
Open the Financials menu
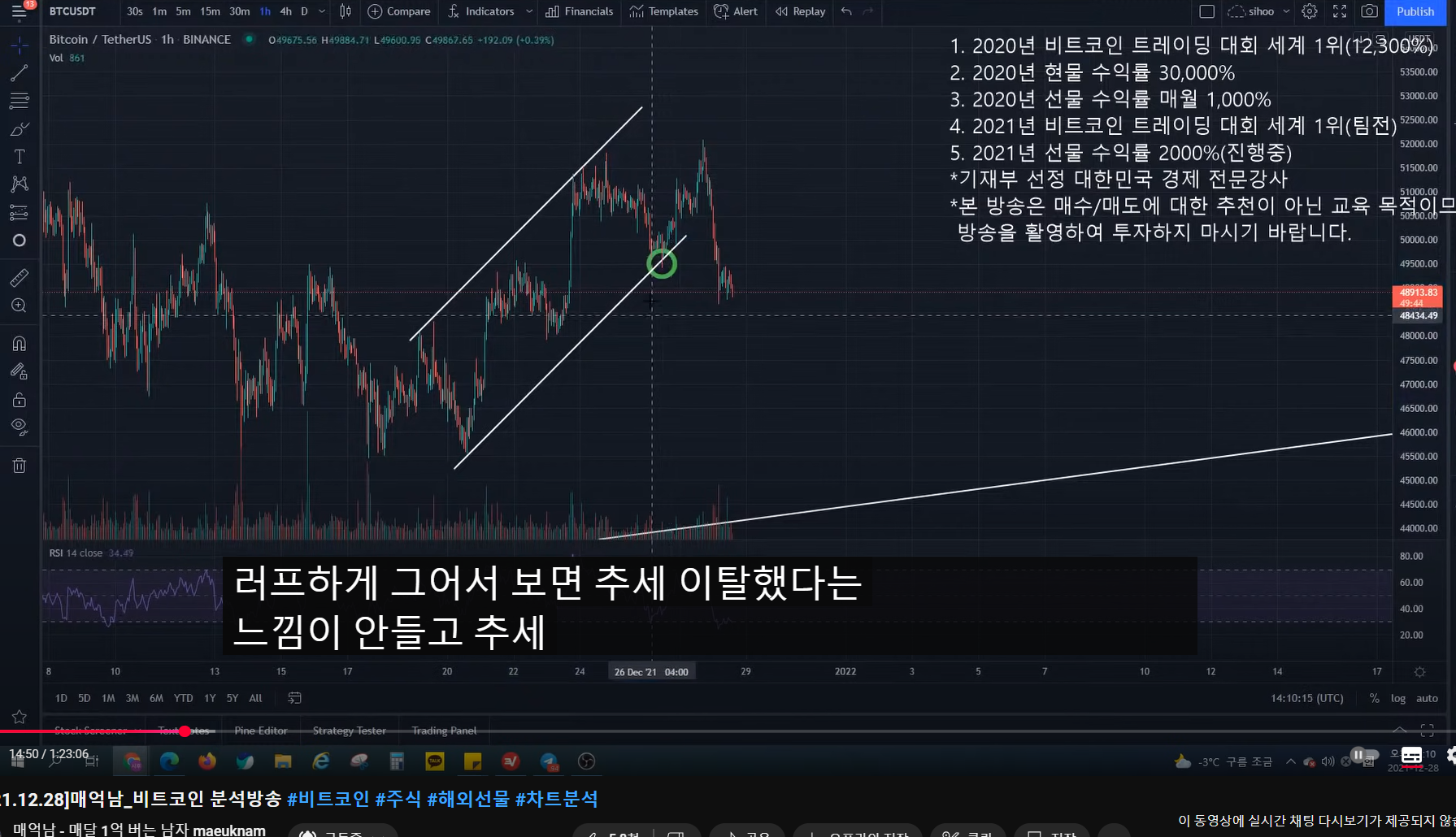pos(579,11)
